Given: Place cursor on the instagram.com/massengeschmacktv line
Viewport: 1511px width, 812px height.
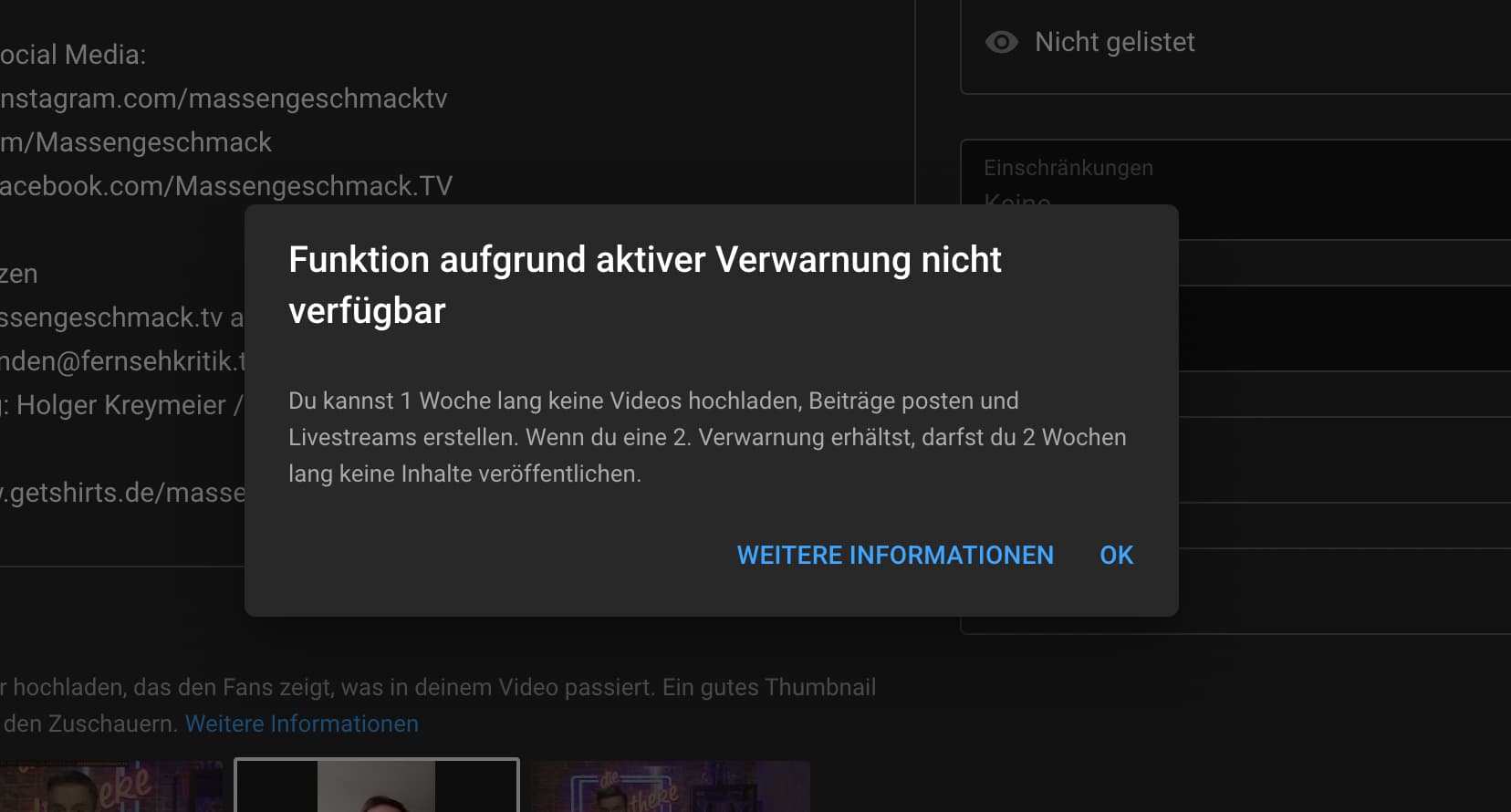Looking at the screenshot, I should pyautogui.click(x=224, y=99).
